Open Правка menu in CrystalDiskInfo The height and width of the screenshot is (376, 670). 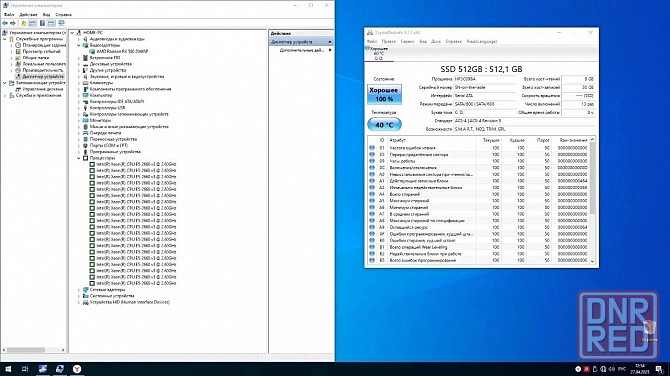(x=389, y=41)
